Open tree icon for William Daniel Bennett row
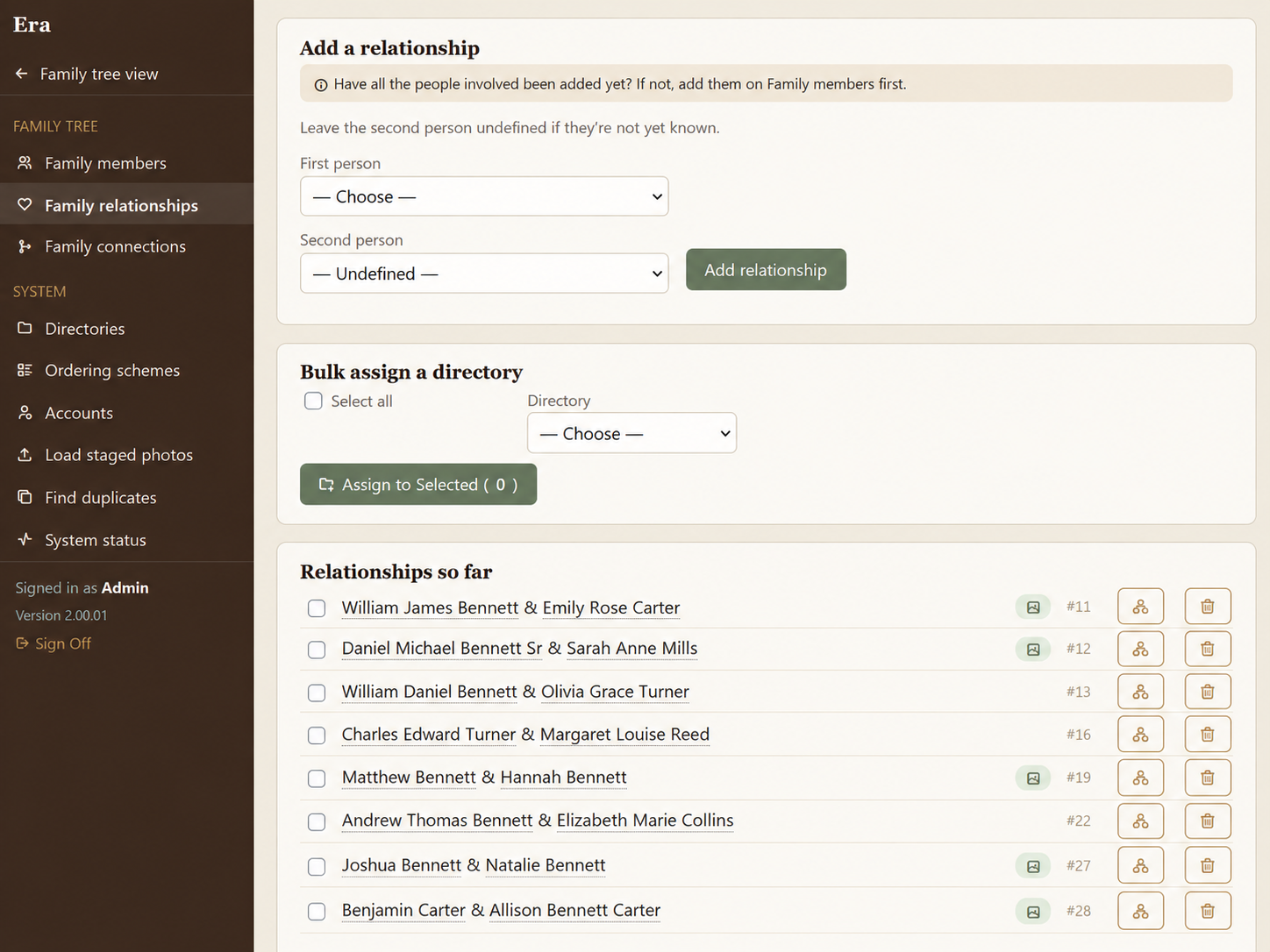This screenshot has width=1270, height=952. (1140, 692)
